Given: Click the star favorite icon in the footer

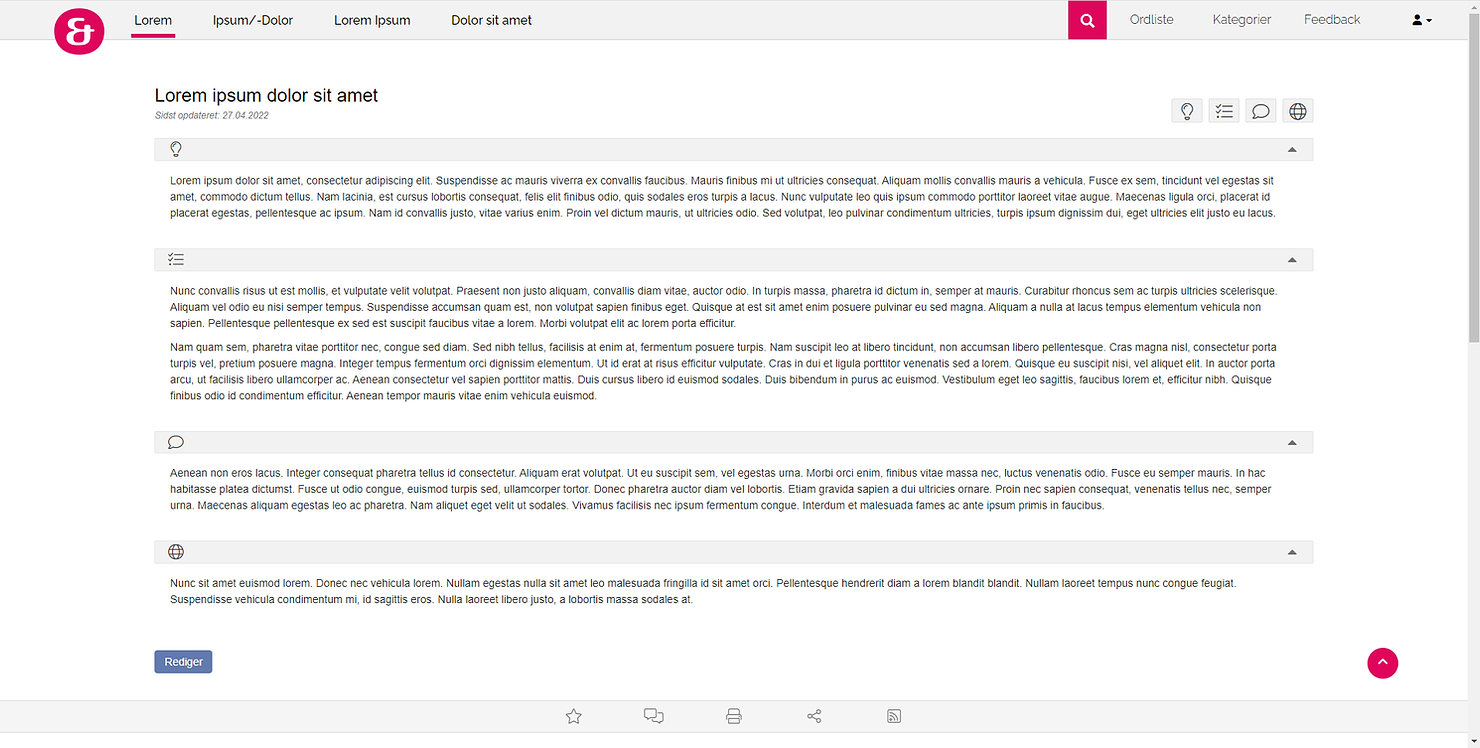Looking at the screenshot, I should point(573,716).
